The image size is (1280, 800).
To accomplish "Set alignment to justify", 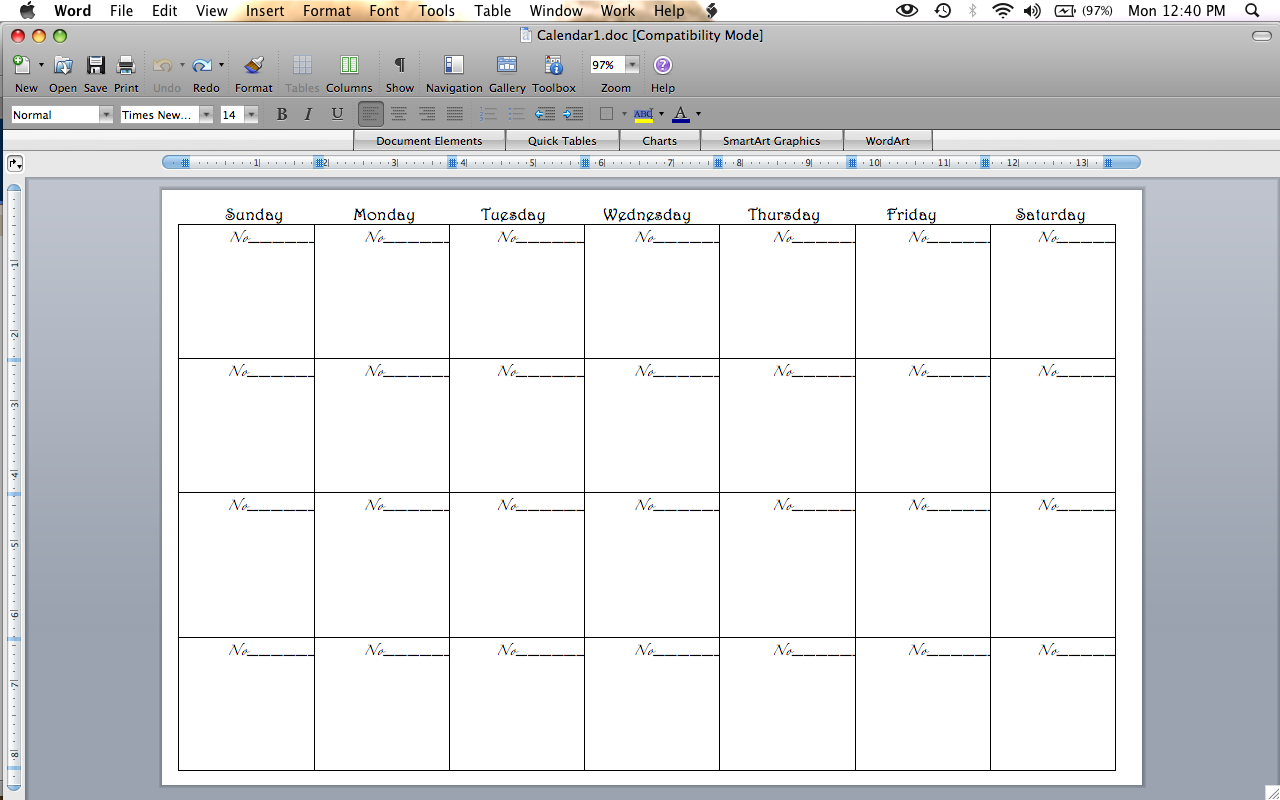I will click(x=455, y=114).
